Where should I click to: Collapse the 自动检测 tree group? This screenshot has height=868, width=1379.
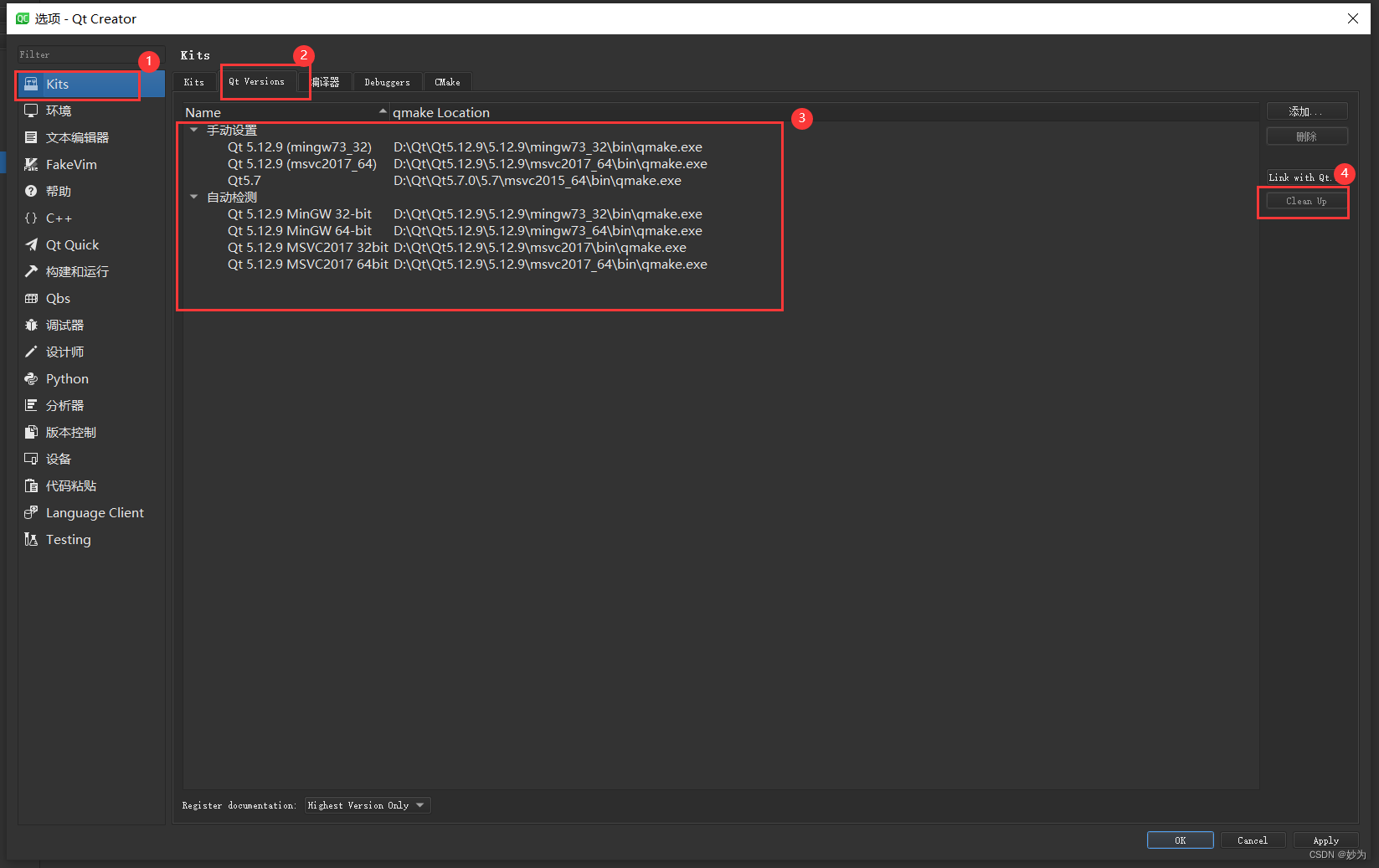(x=193, y=197)
